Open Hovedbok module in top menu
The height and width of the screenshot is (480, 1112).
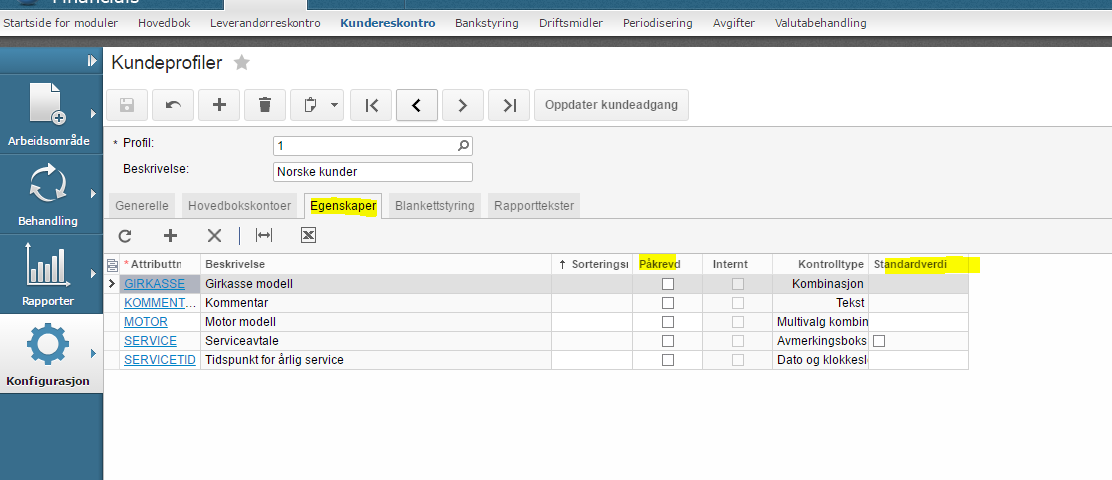click(x=164, y=23)
